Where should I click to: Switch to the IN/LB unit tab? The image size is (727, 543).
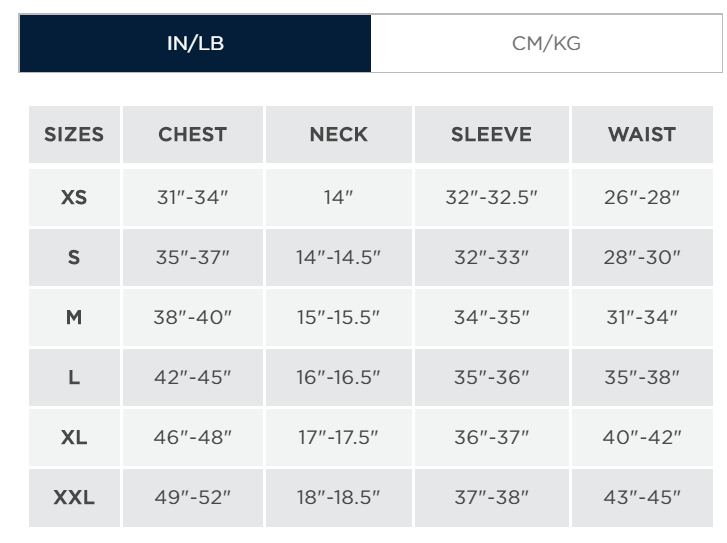click(195, 44)
